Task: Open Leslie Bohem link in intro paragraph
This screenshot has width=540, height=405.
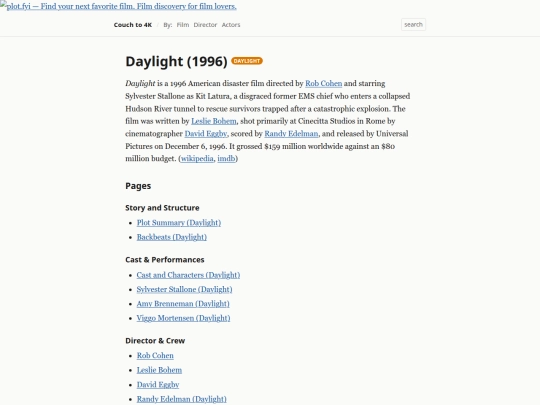Action: (x=214, y=121)
